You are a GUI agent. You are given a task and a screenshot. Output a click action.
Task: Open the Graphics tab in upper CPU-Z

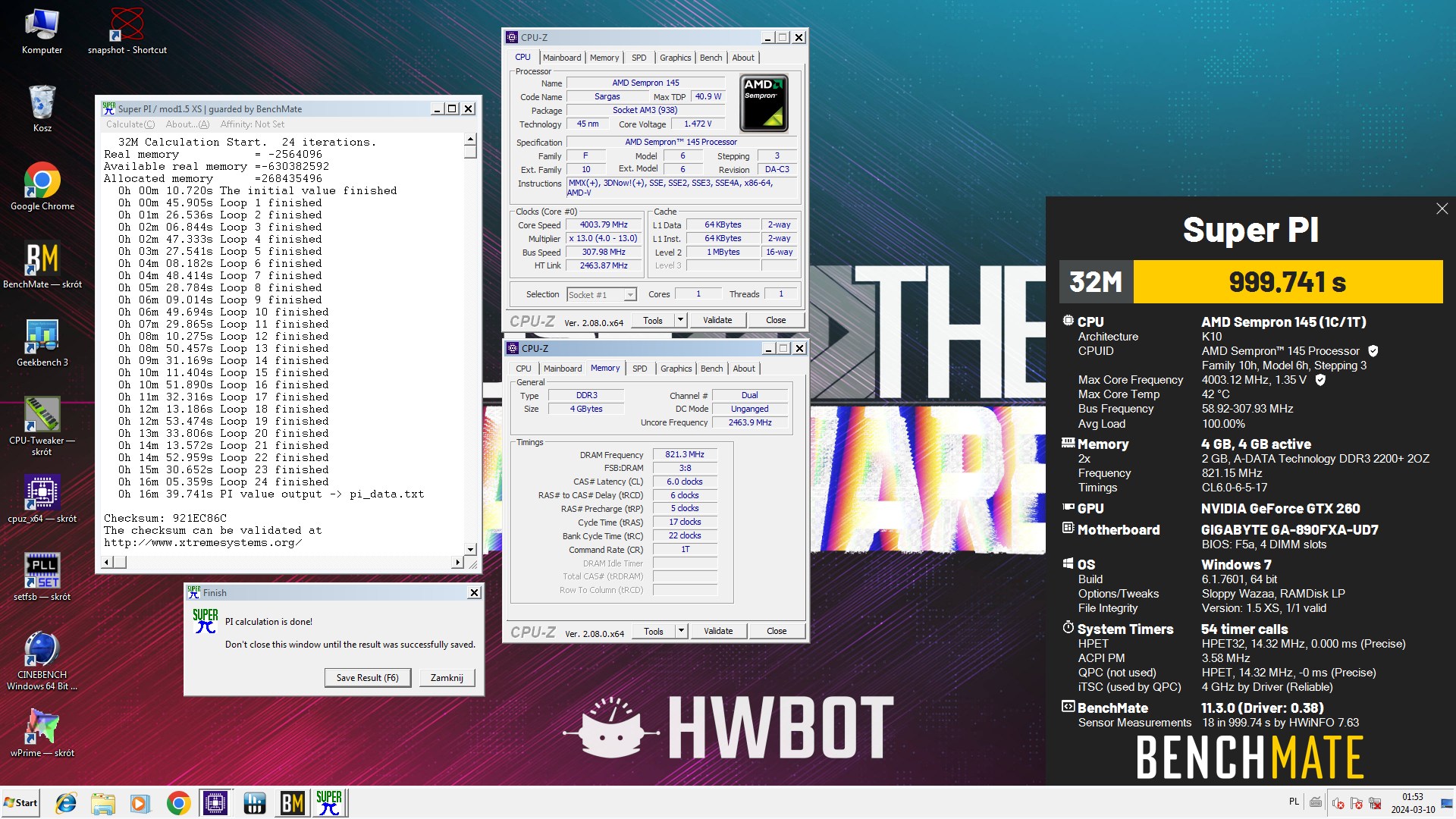click(675, 58)
